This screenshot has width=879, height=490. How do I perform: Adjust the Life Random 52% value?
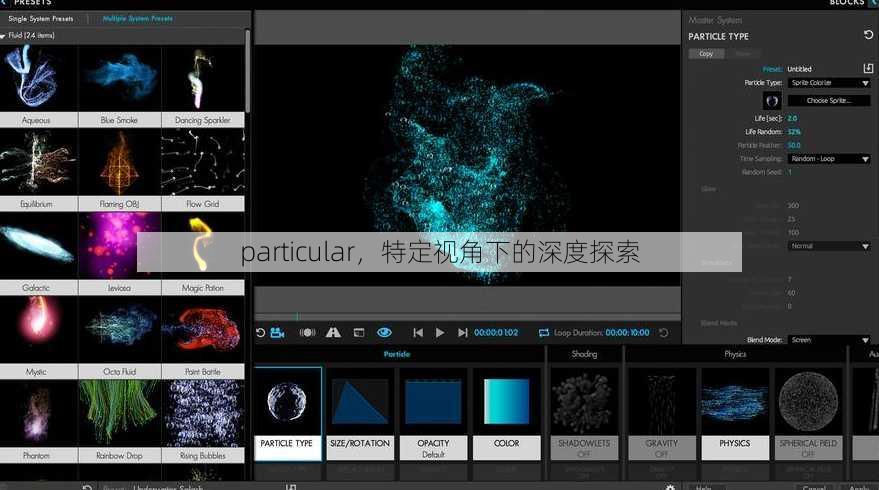coord(794,132)
